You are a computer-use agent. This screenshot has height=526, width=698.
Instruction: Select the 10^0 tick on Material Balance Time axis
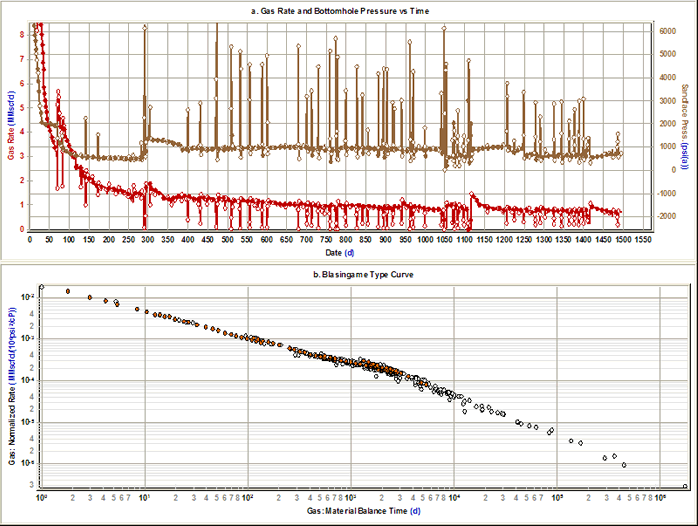click(41, 495)
